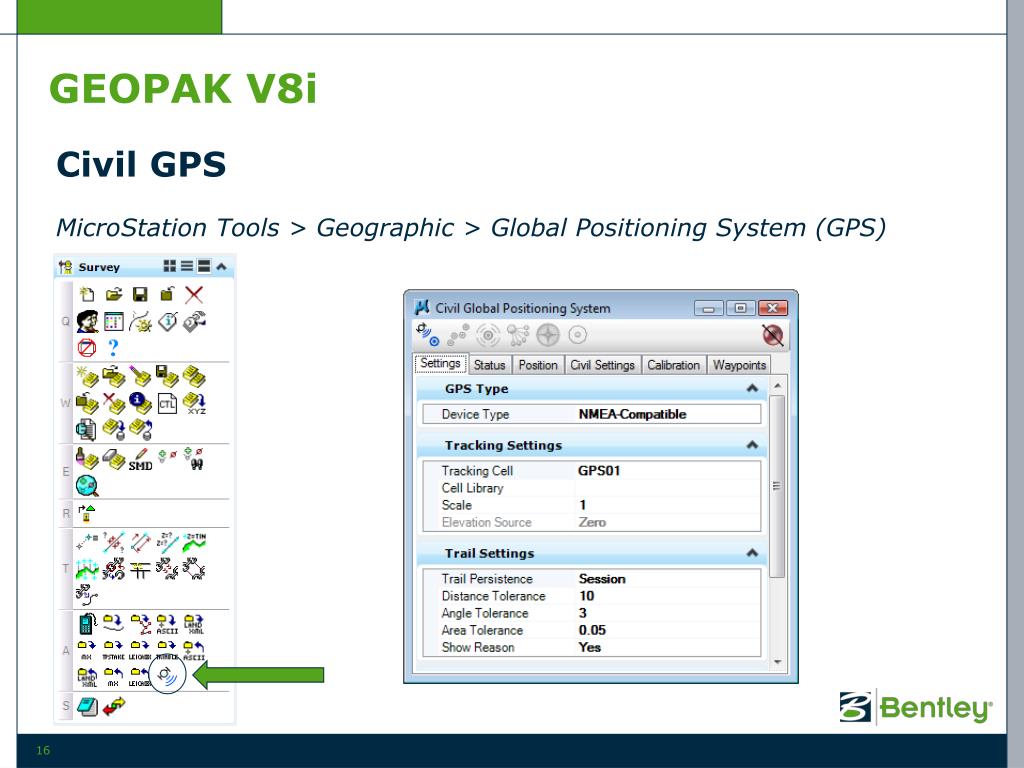Viewport: 1024px width, 768px height.
Task: Click the red crossed-out sign icon
Action: click(87, 347)
